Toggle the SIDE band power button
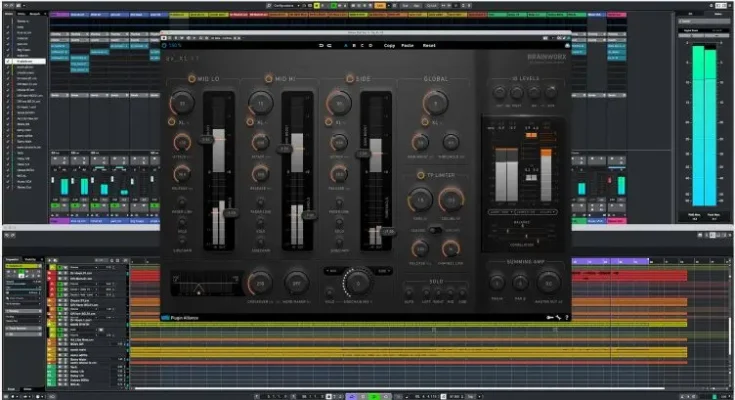 350,79
